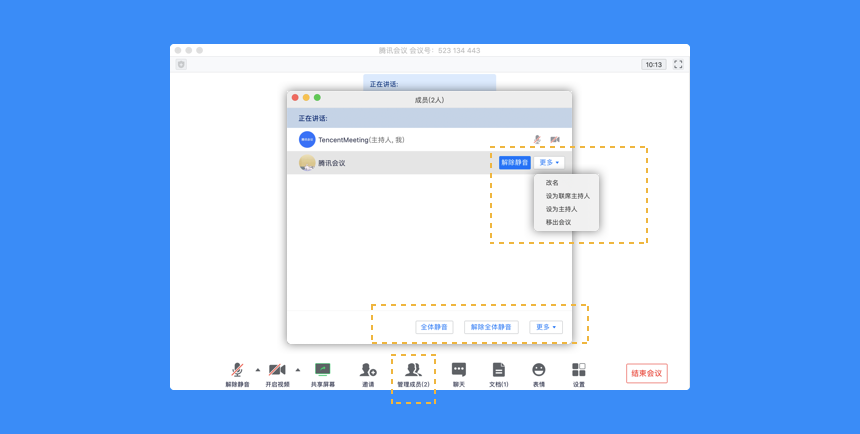Image resolution: width=860 pixels, height=434 pixels.
Task: Click the shield security icon at the top left
Action: click(182, 64)
